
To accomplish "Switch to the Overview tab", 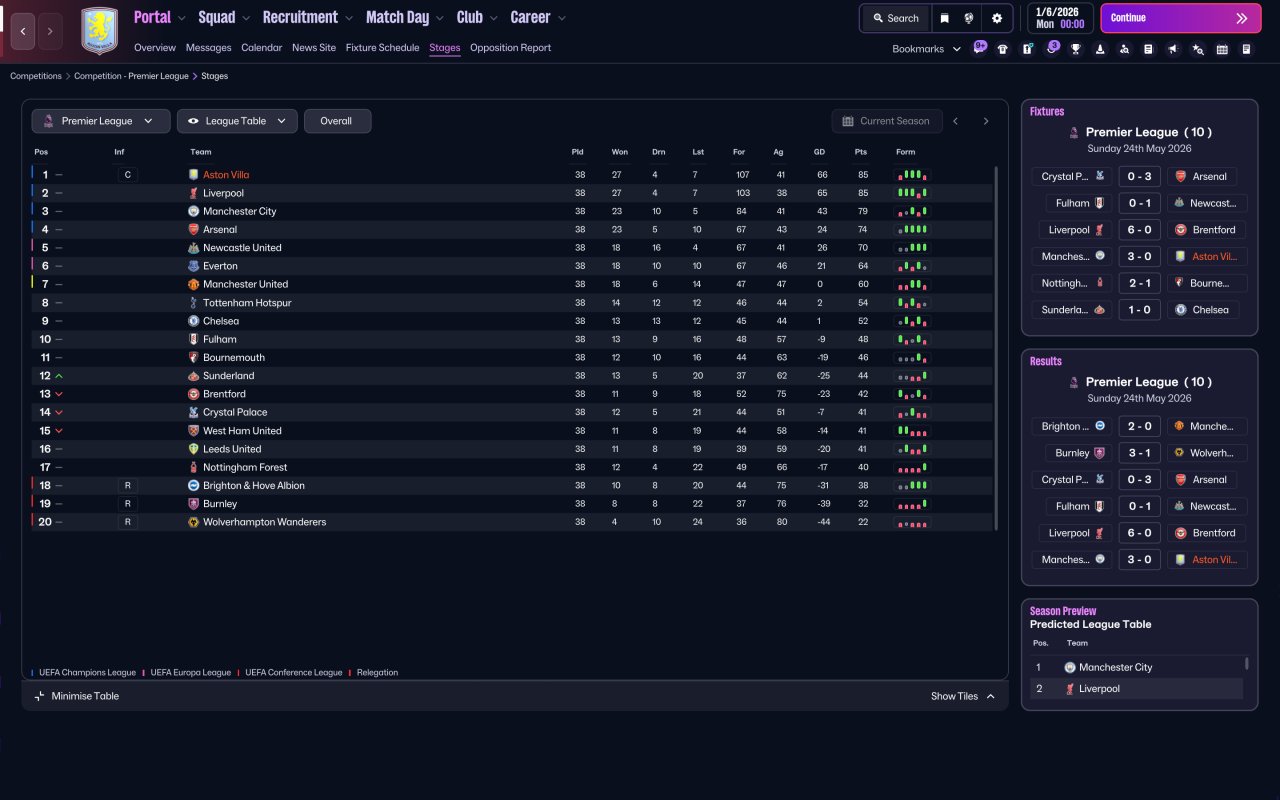I will (155, 48).
